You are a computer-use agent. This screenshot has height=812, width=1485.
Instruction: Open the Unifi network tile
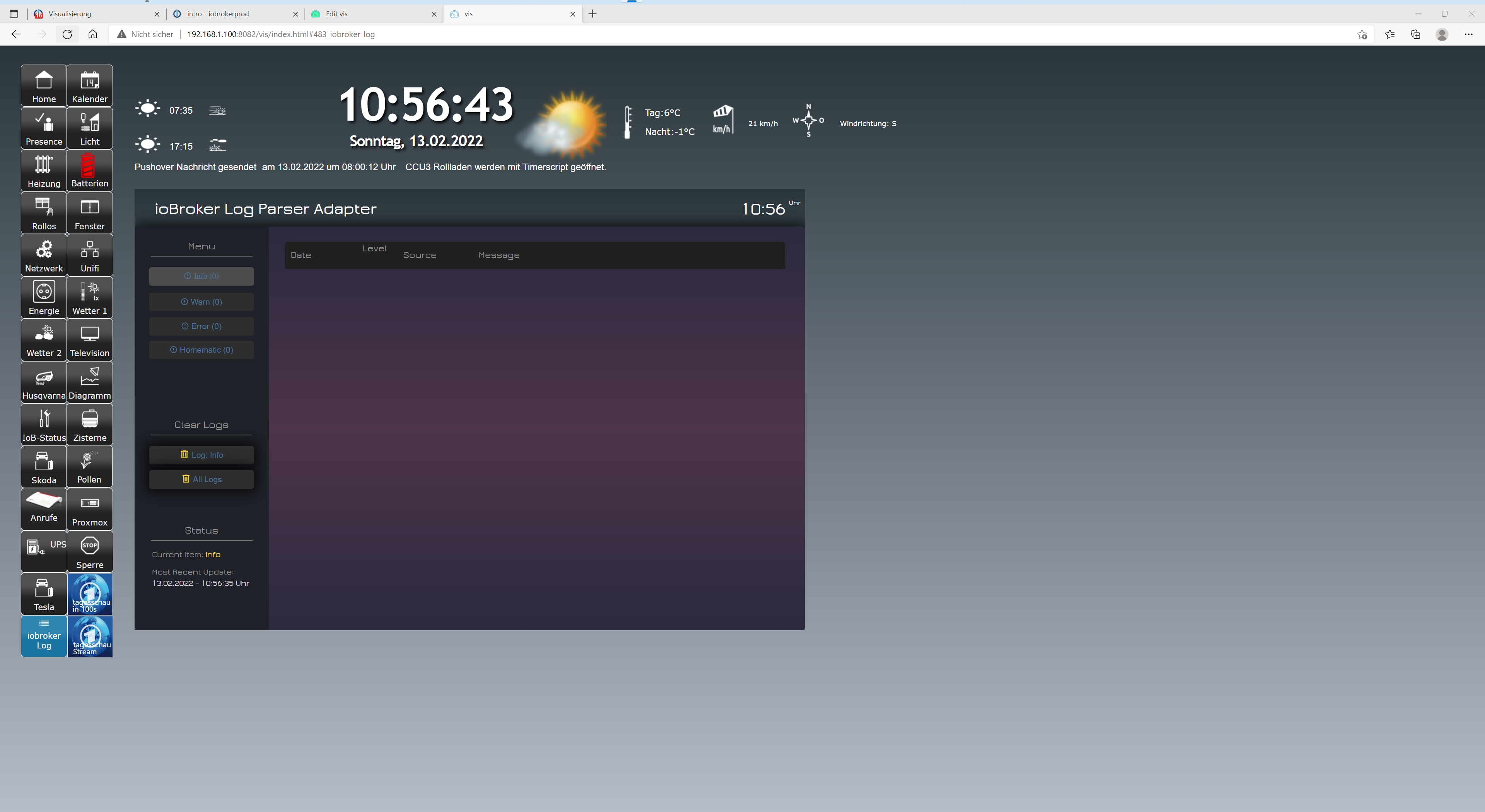tap(89, 255)
